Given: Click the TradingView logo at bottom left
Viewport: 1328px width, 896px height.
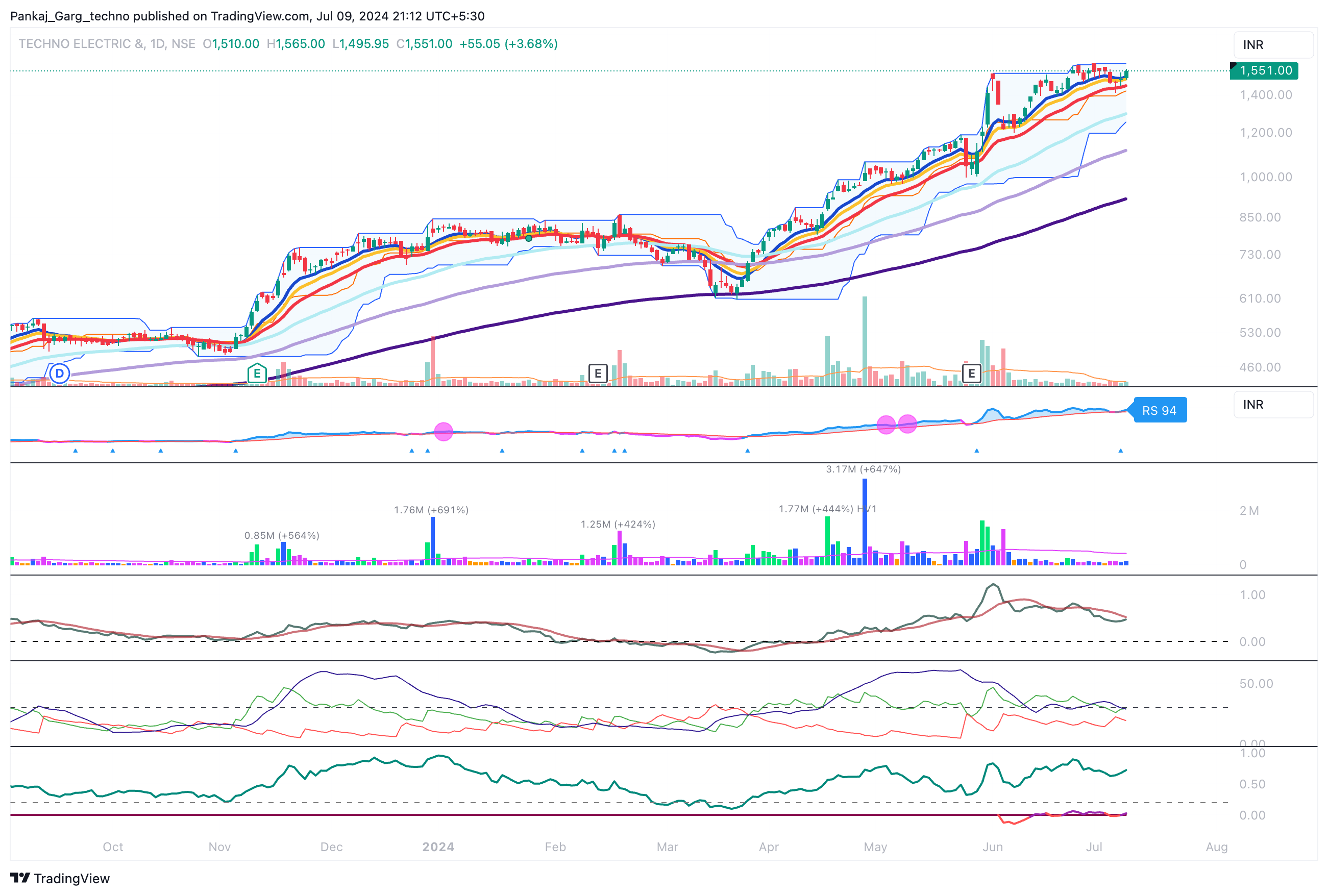Looking at the screenshot, I should 59,878.
